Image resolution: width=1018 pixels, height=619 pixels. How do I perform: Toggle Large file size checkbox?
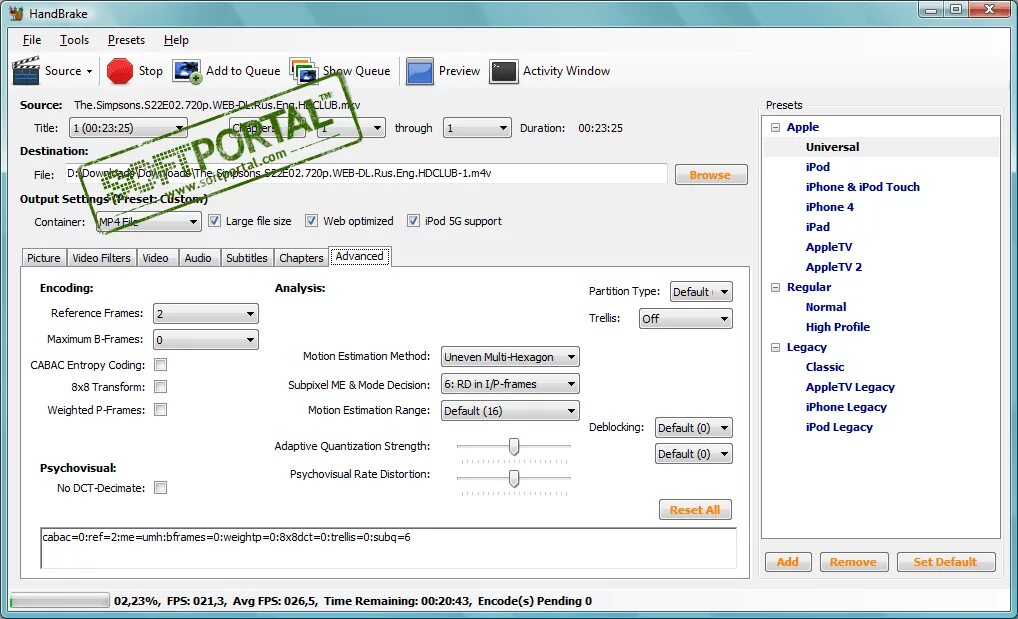coord(214,221)
